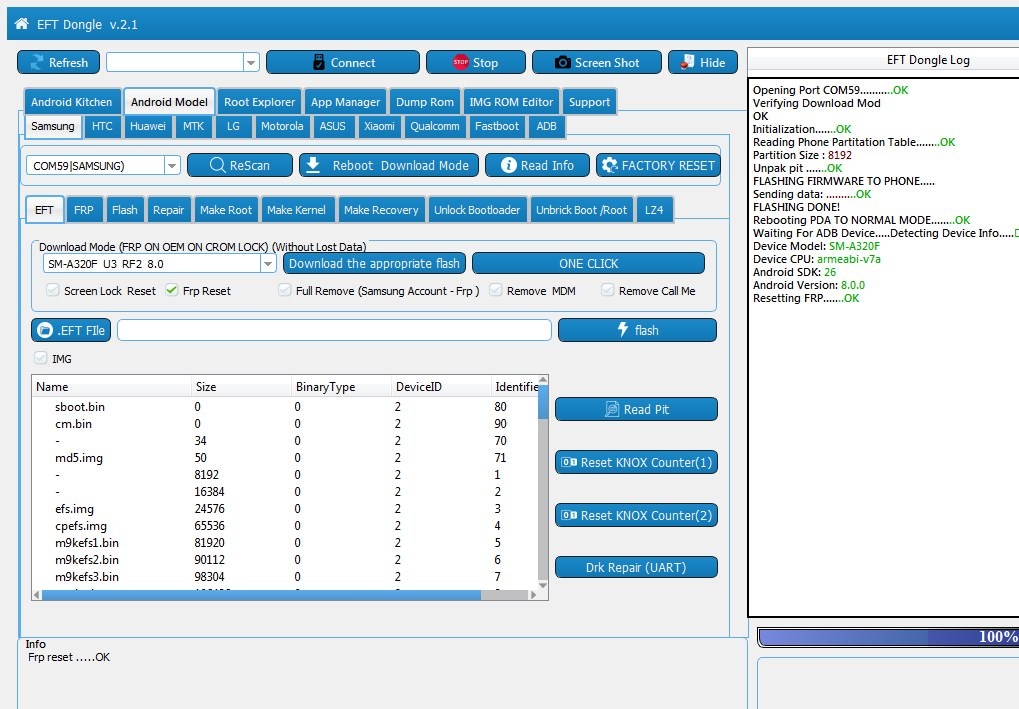Viewport: 1019px width, 709px height.
Task: Check the IMG checkbox
Action: 41,357
